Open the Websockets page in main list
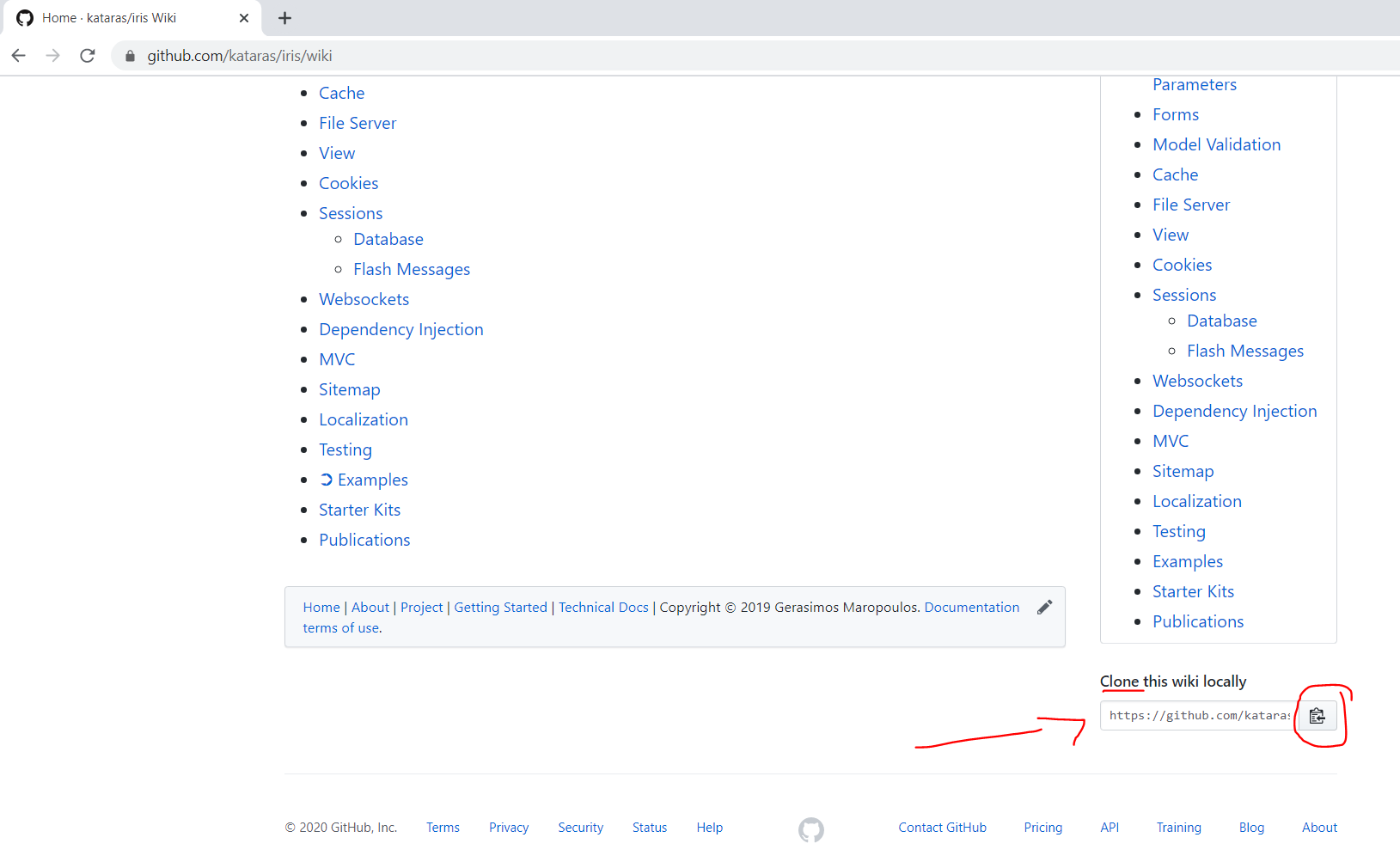The image size is (1400, 862). [364, 299]
